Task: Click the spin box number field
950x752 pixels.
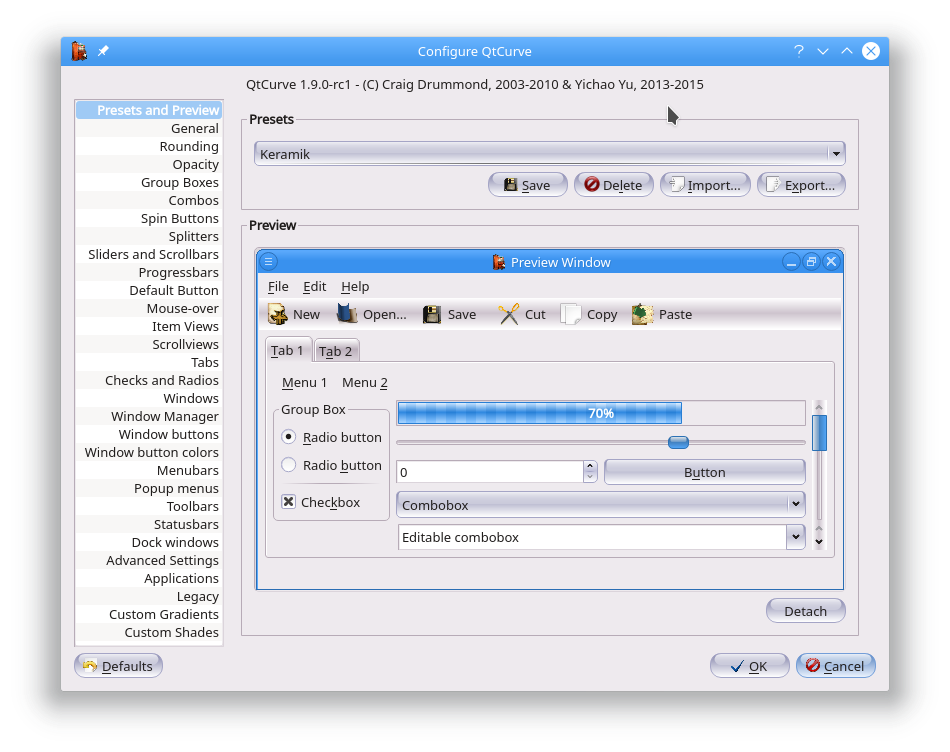Action: pyautogui.click(x=490, y=472)
